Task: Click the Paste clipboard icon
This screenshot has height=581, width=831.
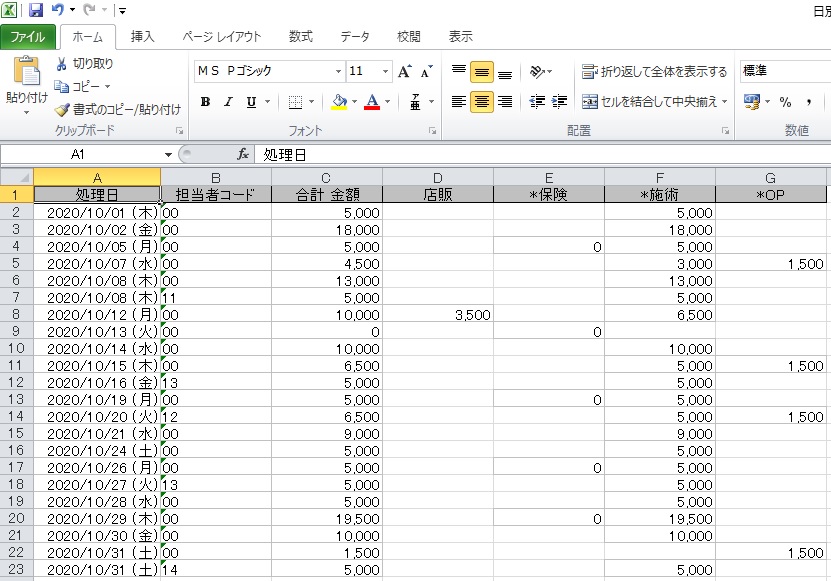Action: click(x=26, y=71)
